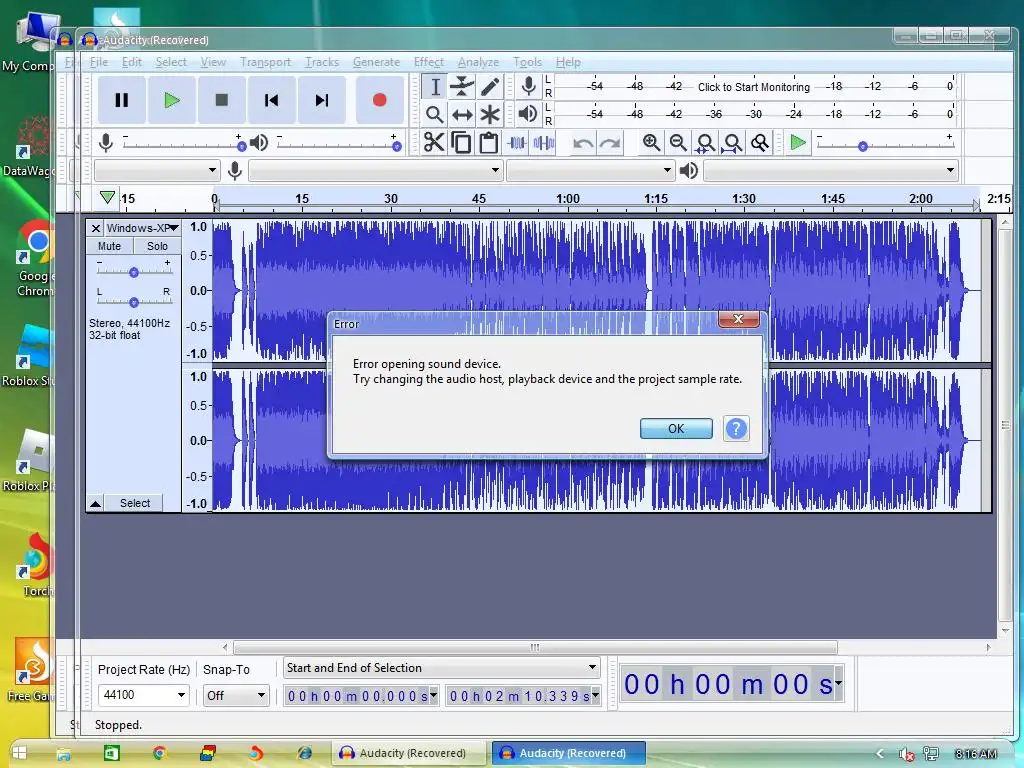This screenshot has height=768, width=1024.
Task: Click the Pause transport button
Action: (121, 100)
